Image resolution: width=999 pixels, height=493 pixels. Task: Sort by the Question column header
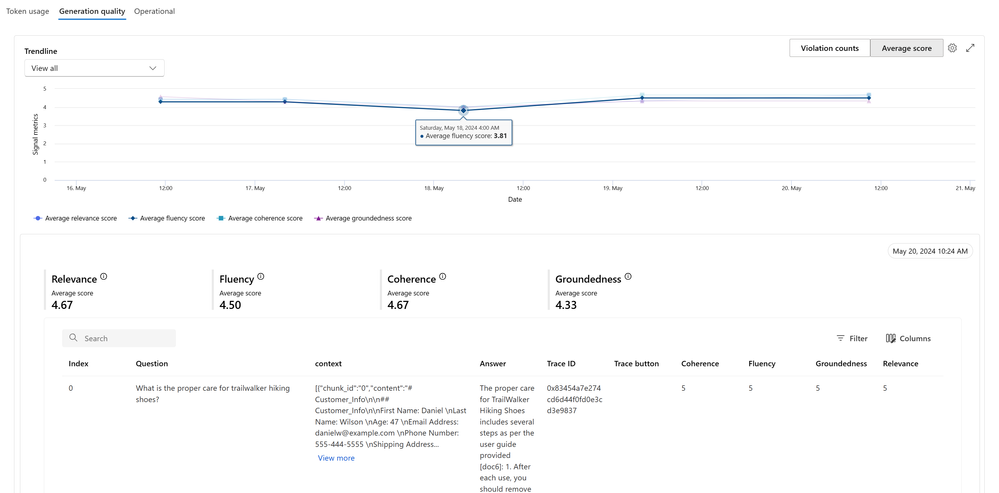152,364
